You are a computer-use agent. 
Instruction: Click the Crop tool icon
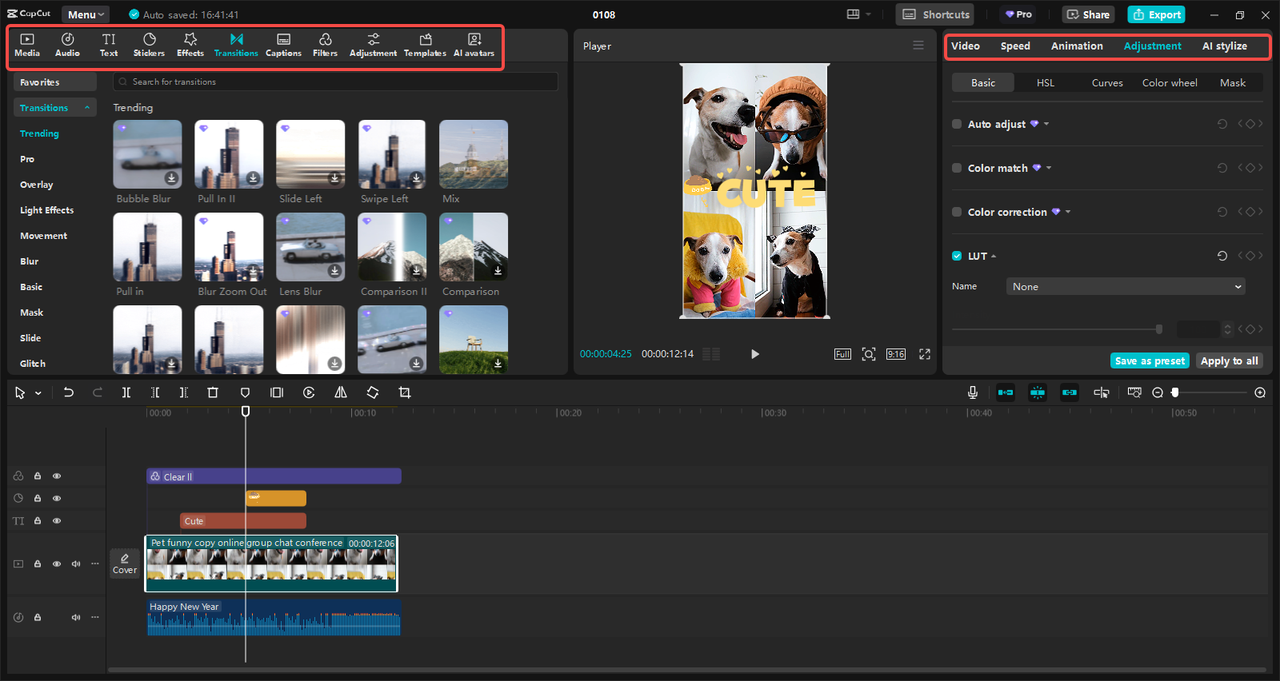point(404,393)
